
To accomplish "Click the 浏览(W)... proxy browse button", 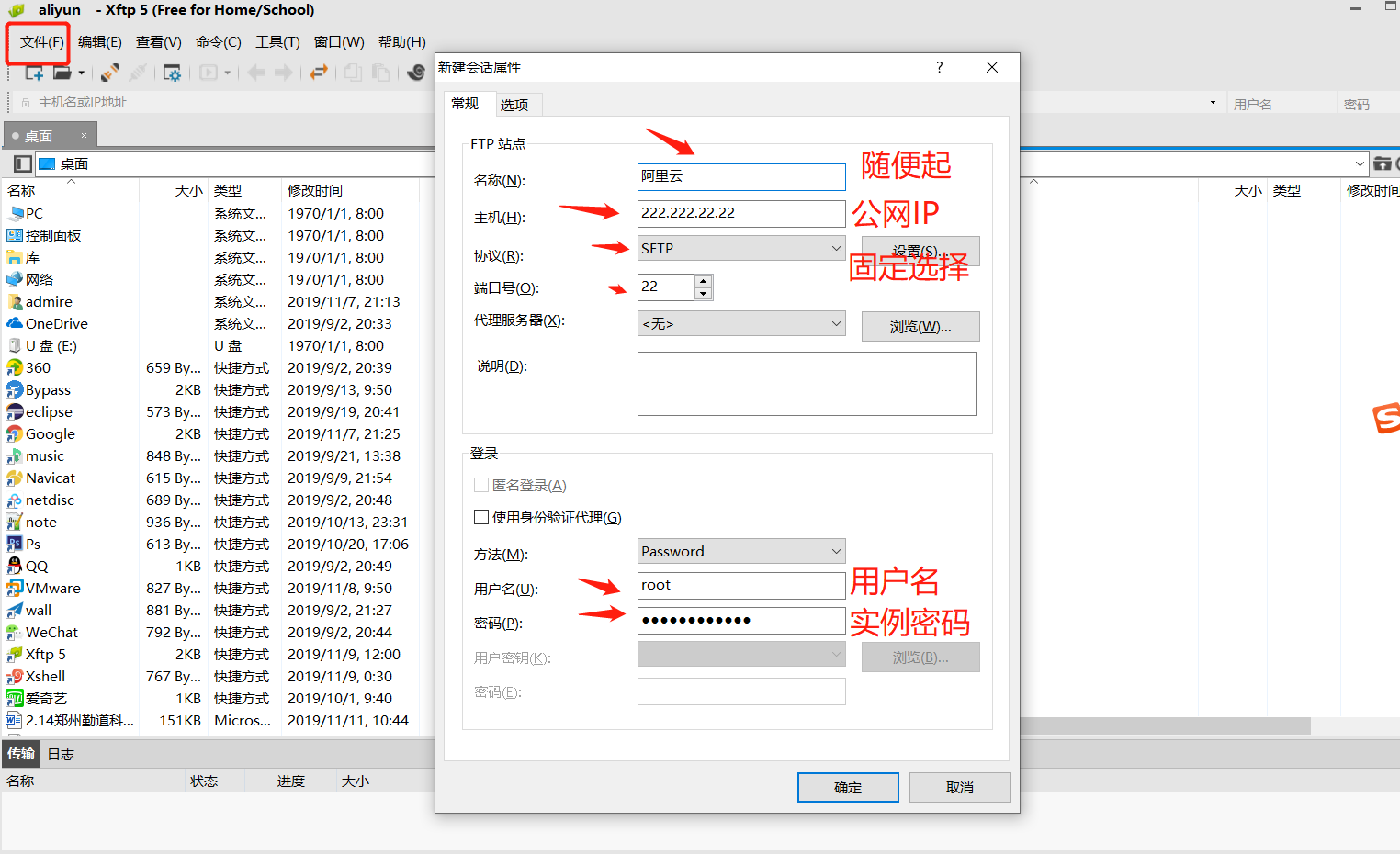I will click(x=920, y=327).
